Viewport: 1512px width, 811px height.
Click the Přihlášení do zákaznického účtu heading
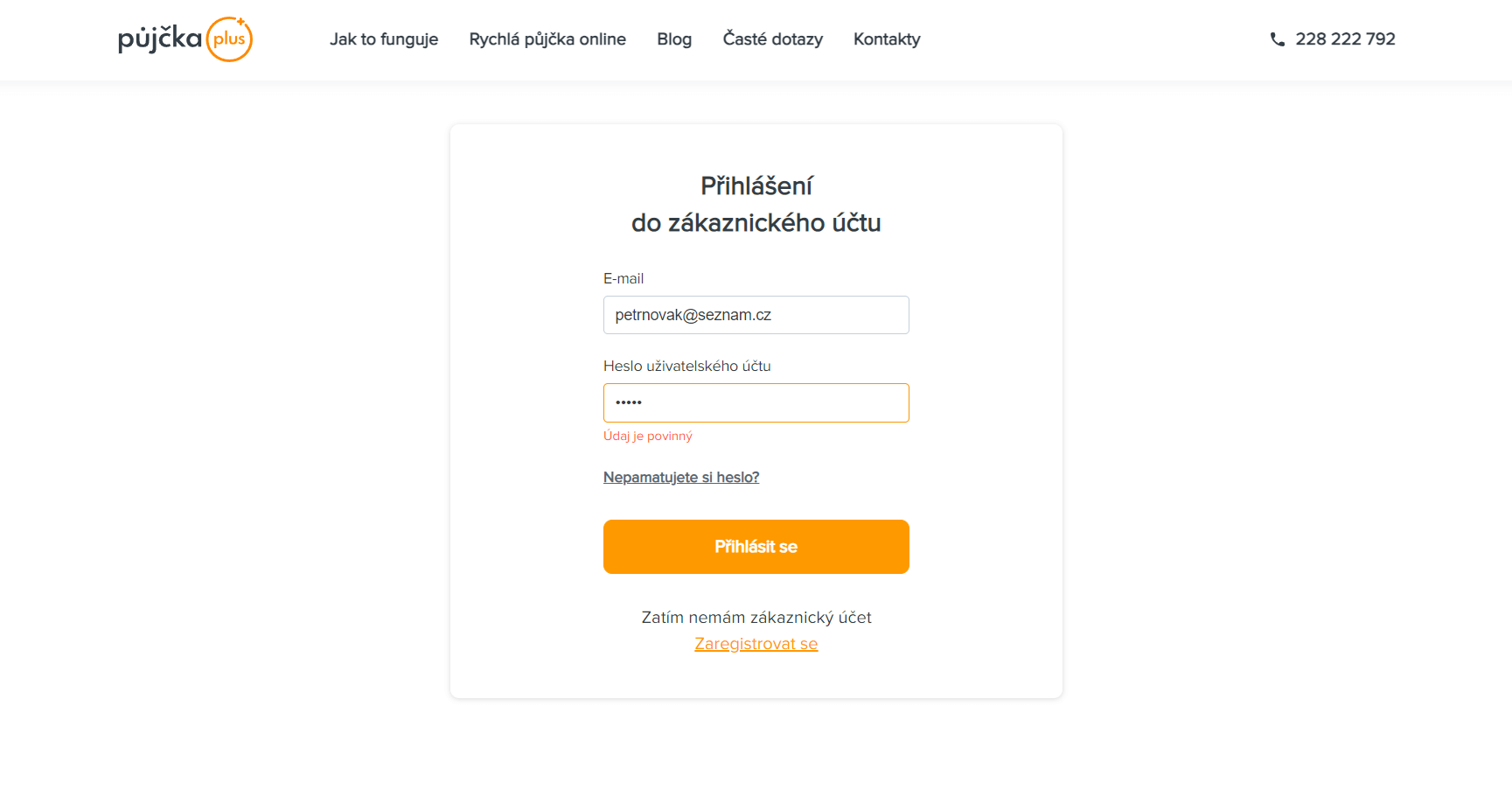click(x=756, y=204)
